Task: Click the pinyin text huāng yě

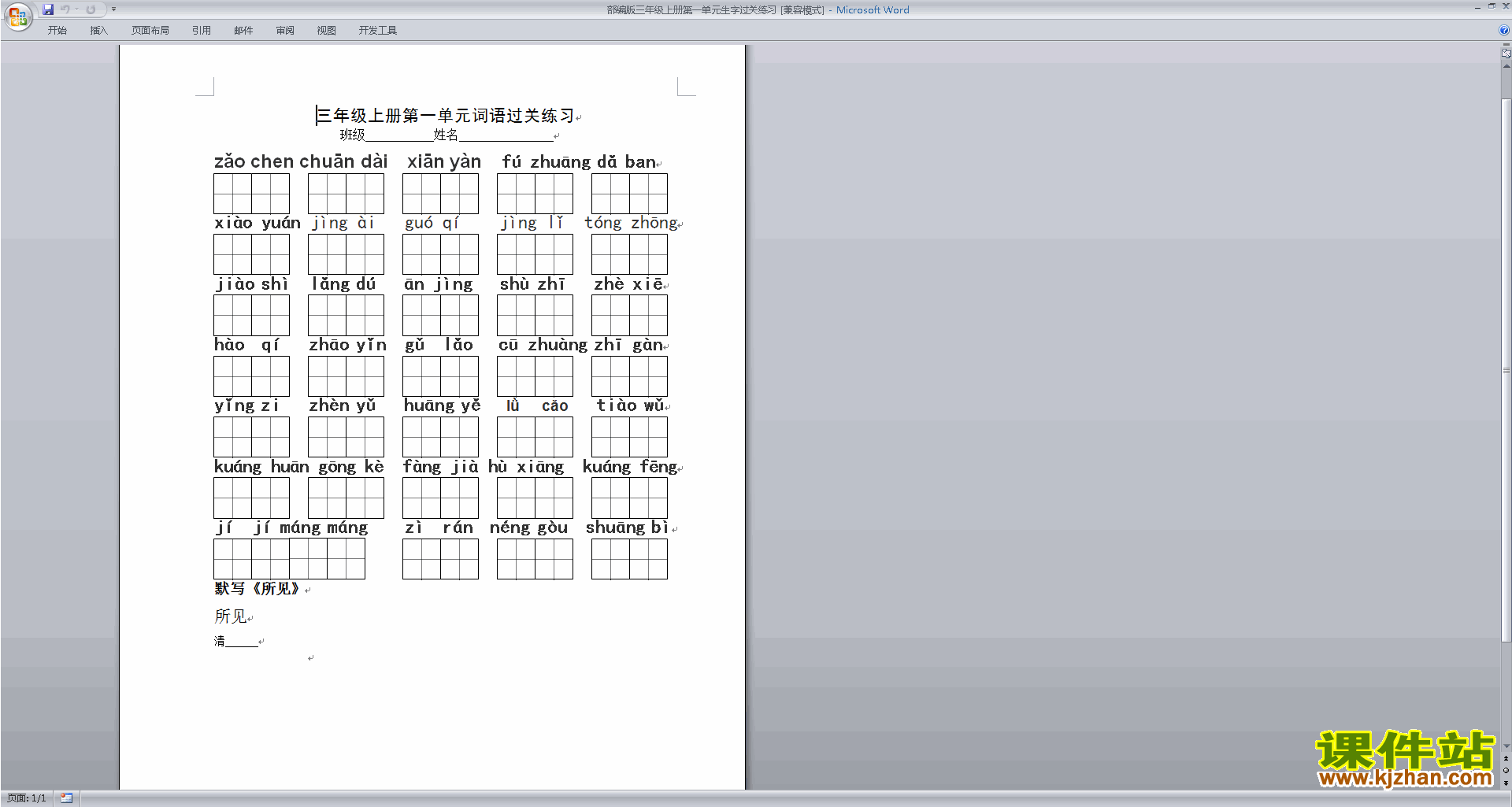Action: [x=442, y=405]
